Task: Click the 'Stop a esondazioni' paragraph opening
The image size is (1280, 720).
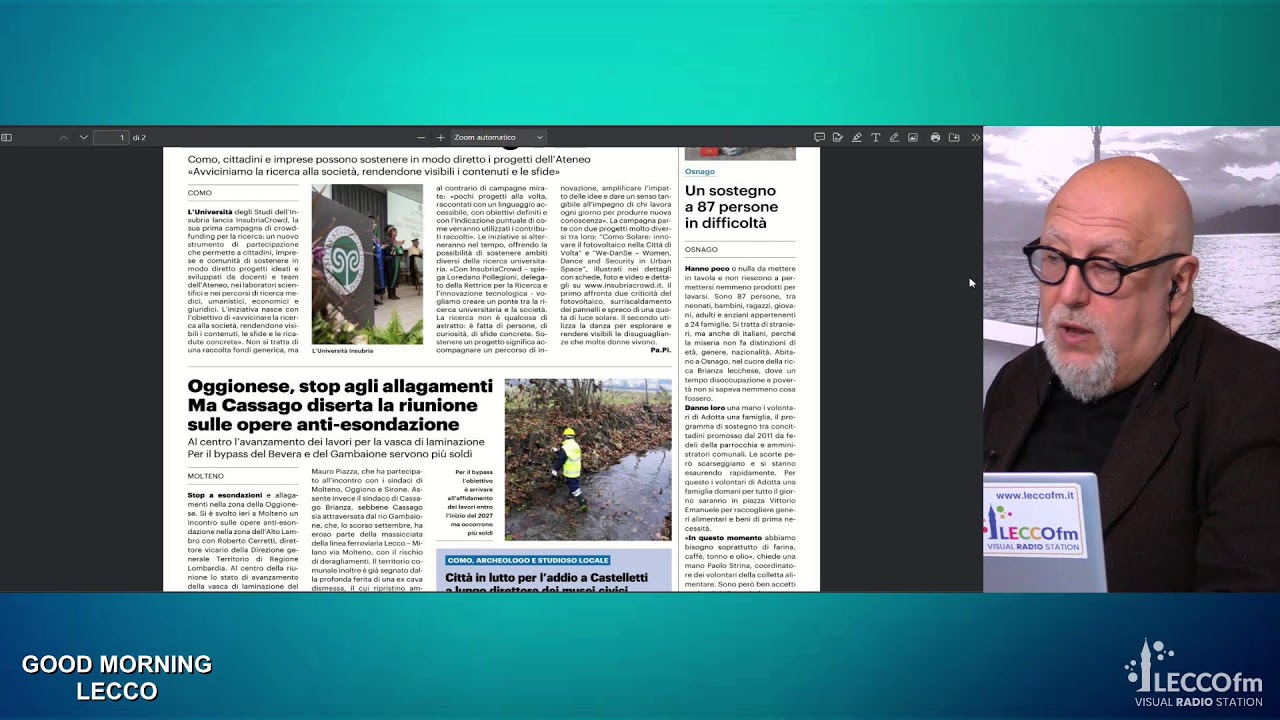Action: pyautogui.click(x=225, y=495)
